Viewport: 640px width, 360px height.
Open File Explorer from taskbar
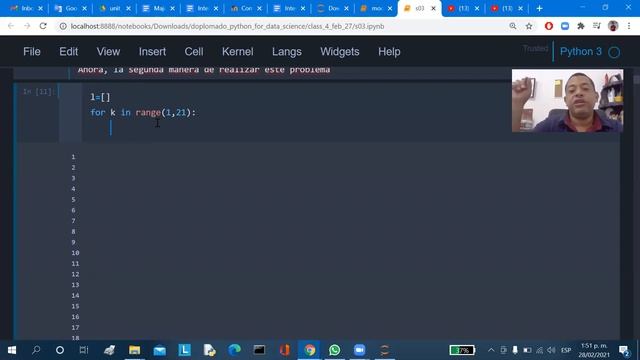134,350
